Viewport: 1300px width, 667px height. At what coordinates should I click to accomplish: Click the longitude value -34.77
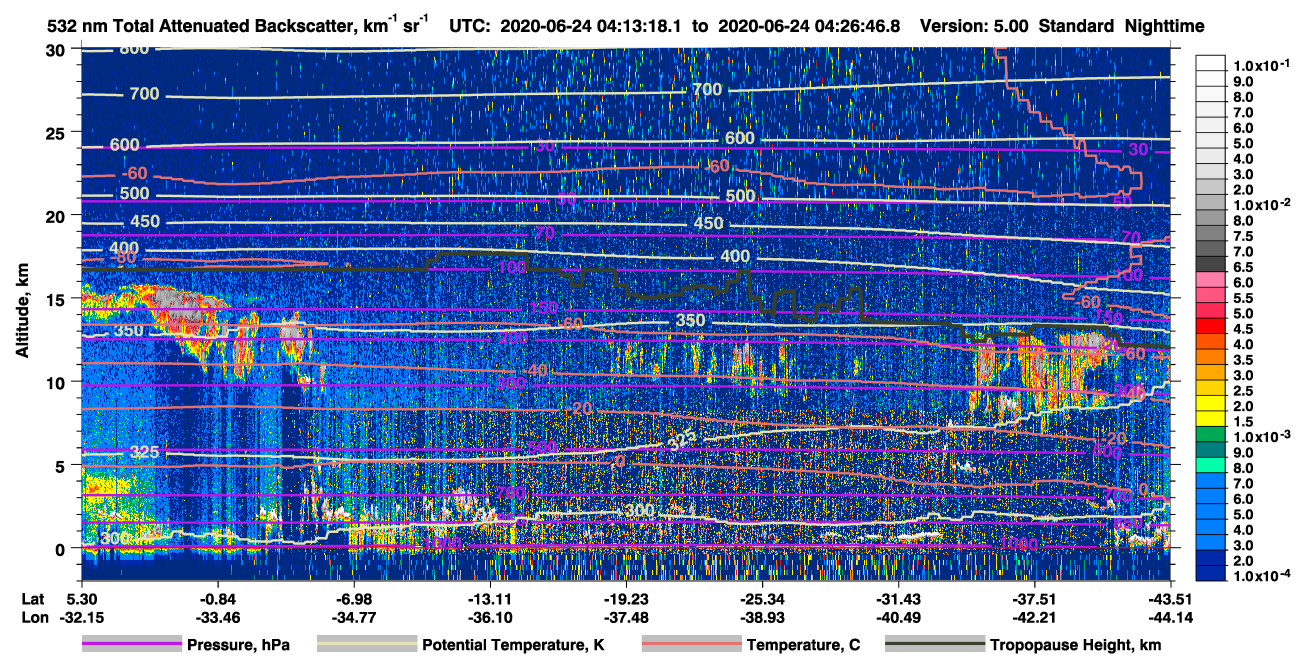pos(354,617)
